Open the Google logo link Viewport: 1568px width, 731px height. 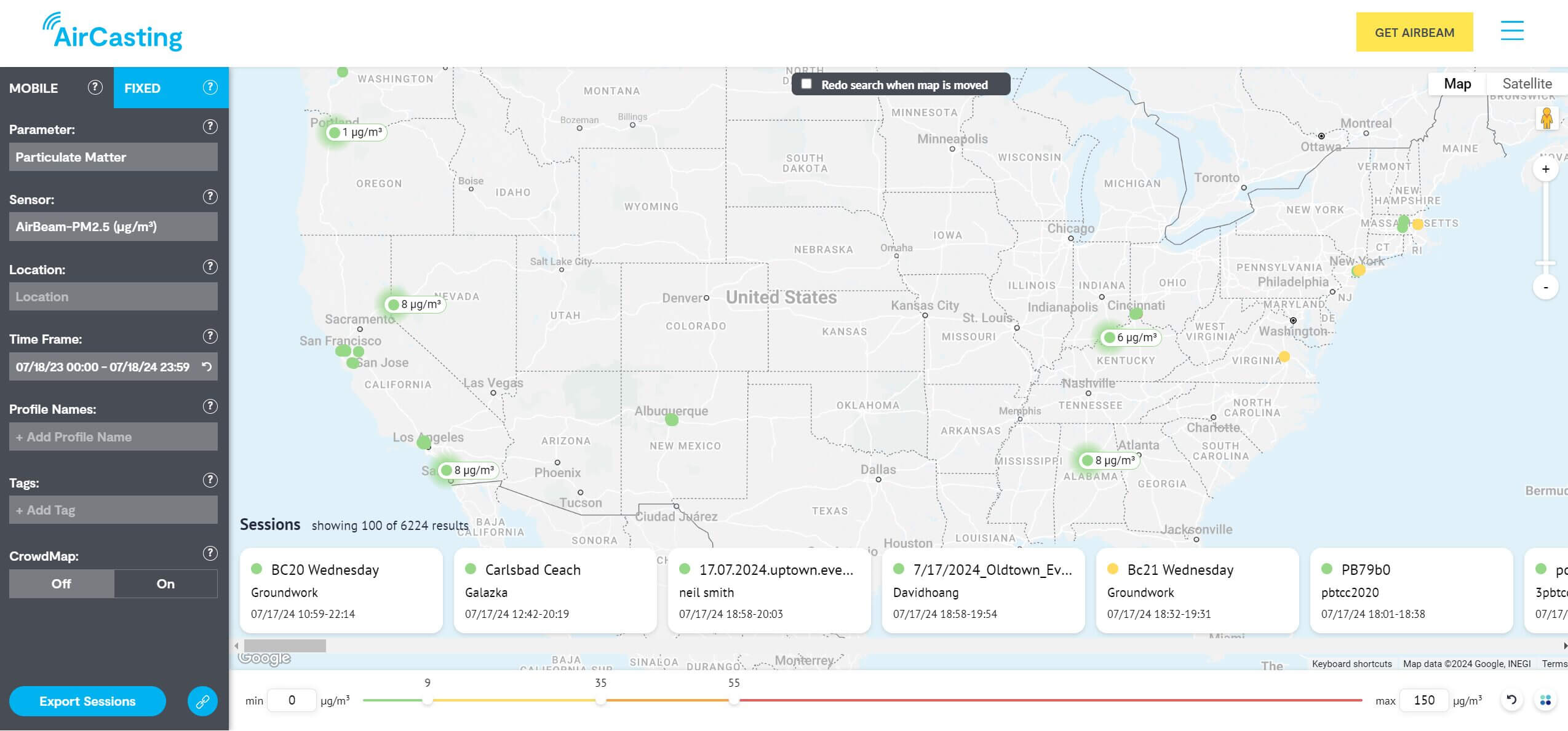coord(265,658)
